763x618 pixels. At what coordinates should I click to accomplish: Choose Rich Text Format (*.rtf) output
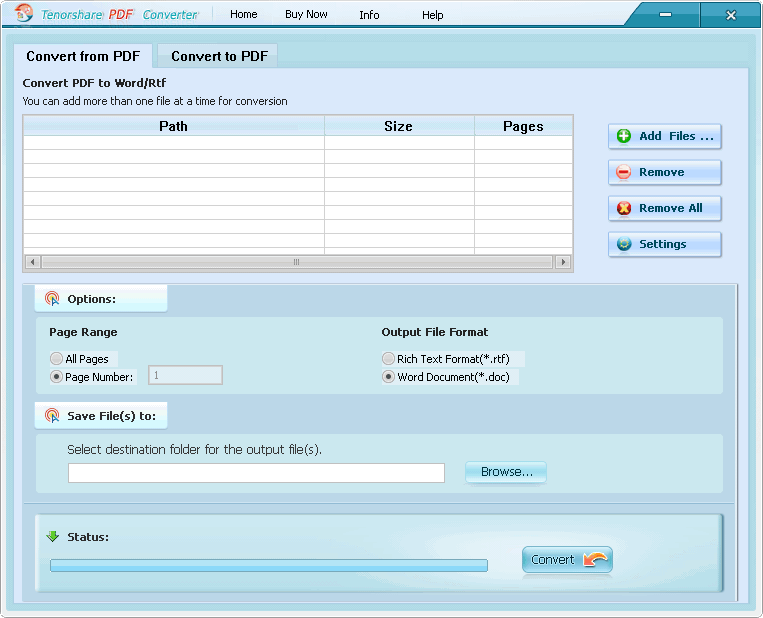388,359
